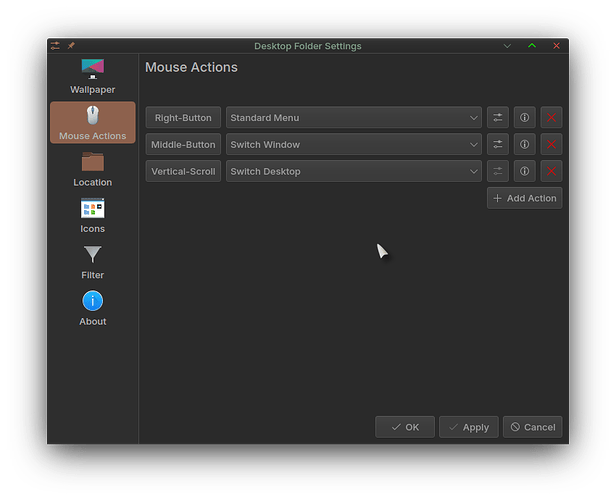Viewport: 615px width, 500px height.
Task: Add a new mouse action
Action: coord(524,198)
